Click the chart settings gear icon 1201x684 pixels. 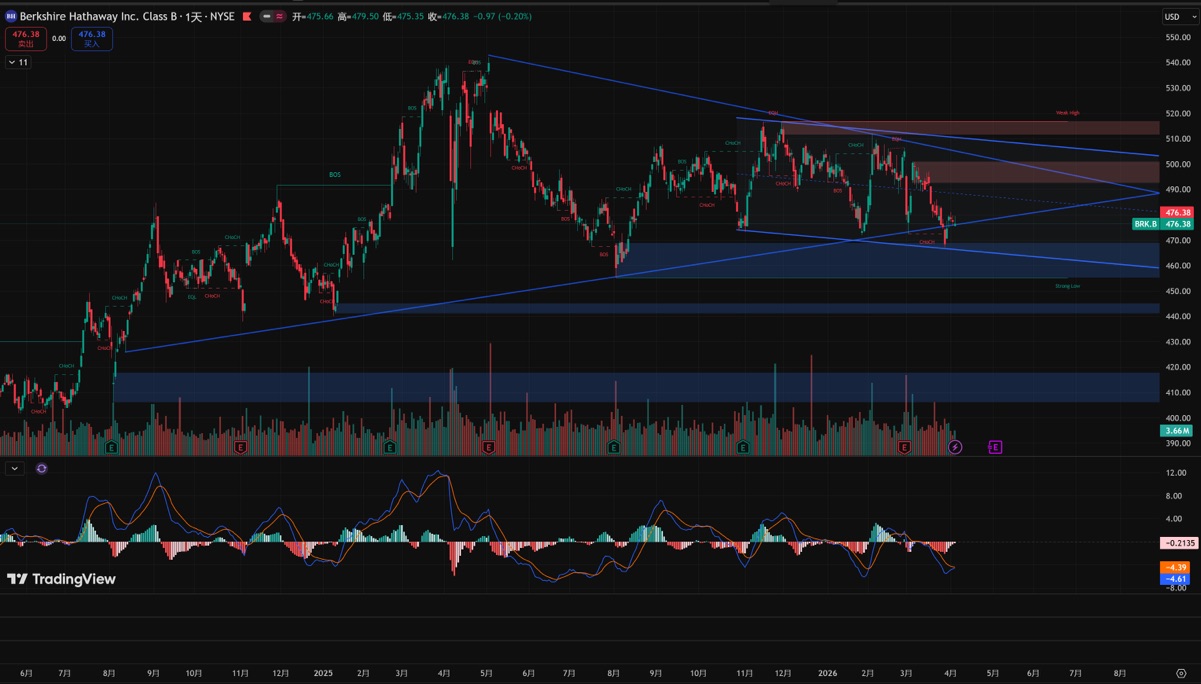click(x=1181, y=674)
